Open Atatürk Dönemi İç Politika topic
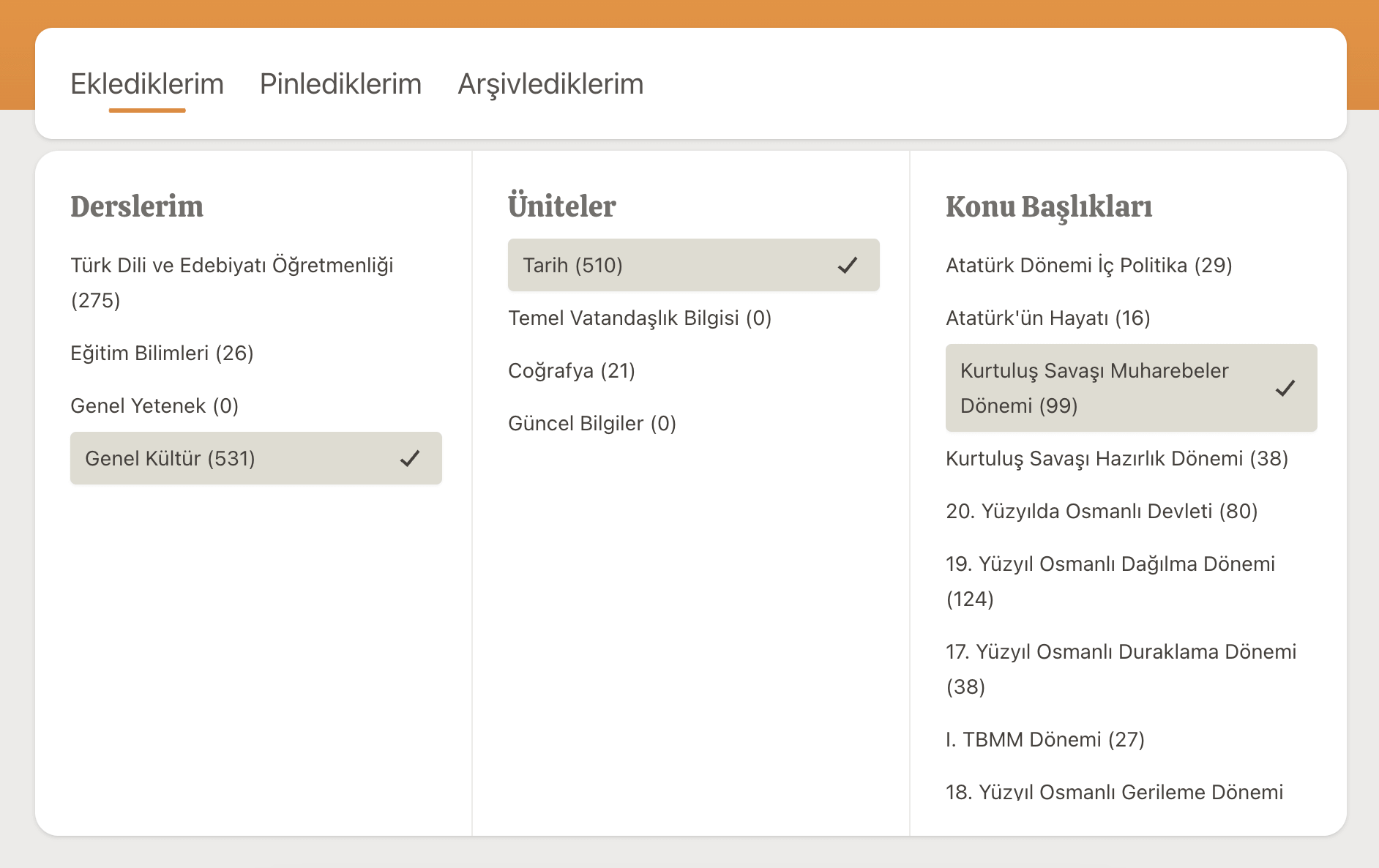The height and width of the screenshot is (868, 1379). click(1088, 265)
